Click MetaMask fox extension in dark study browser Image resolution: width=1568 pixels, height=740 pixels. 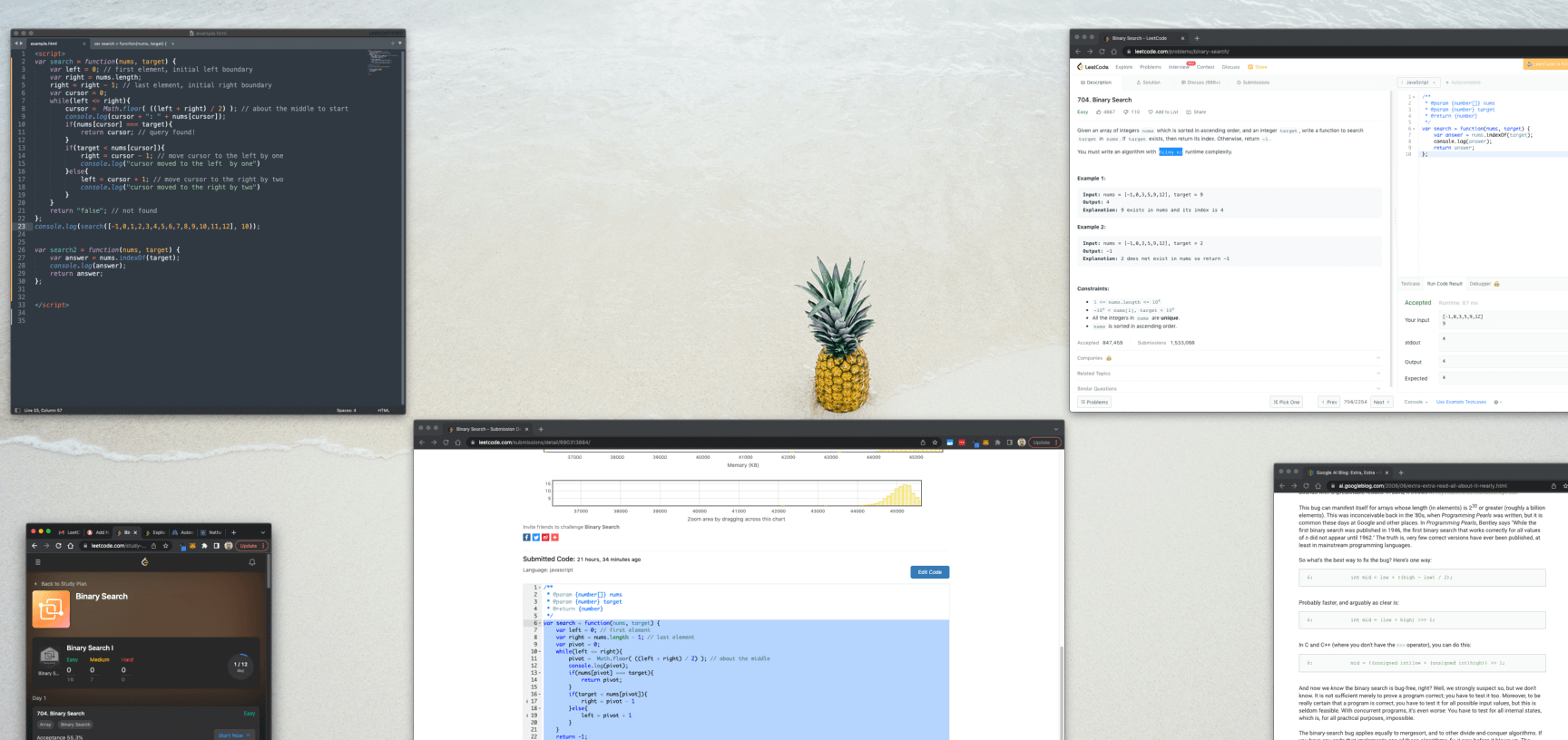coord(192,546)
